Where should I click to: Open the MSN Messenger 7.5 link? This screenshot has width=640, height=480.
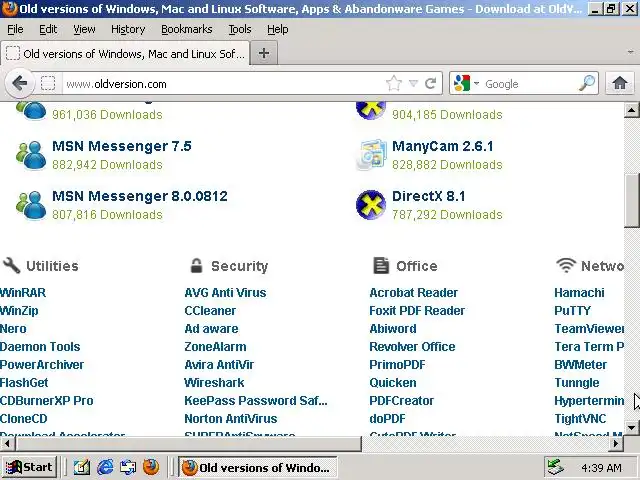click(122, 146)
